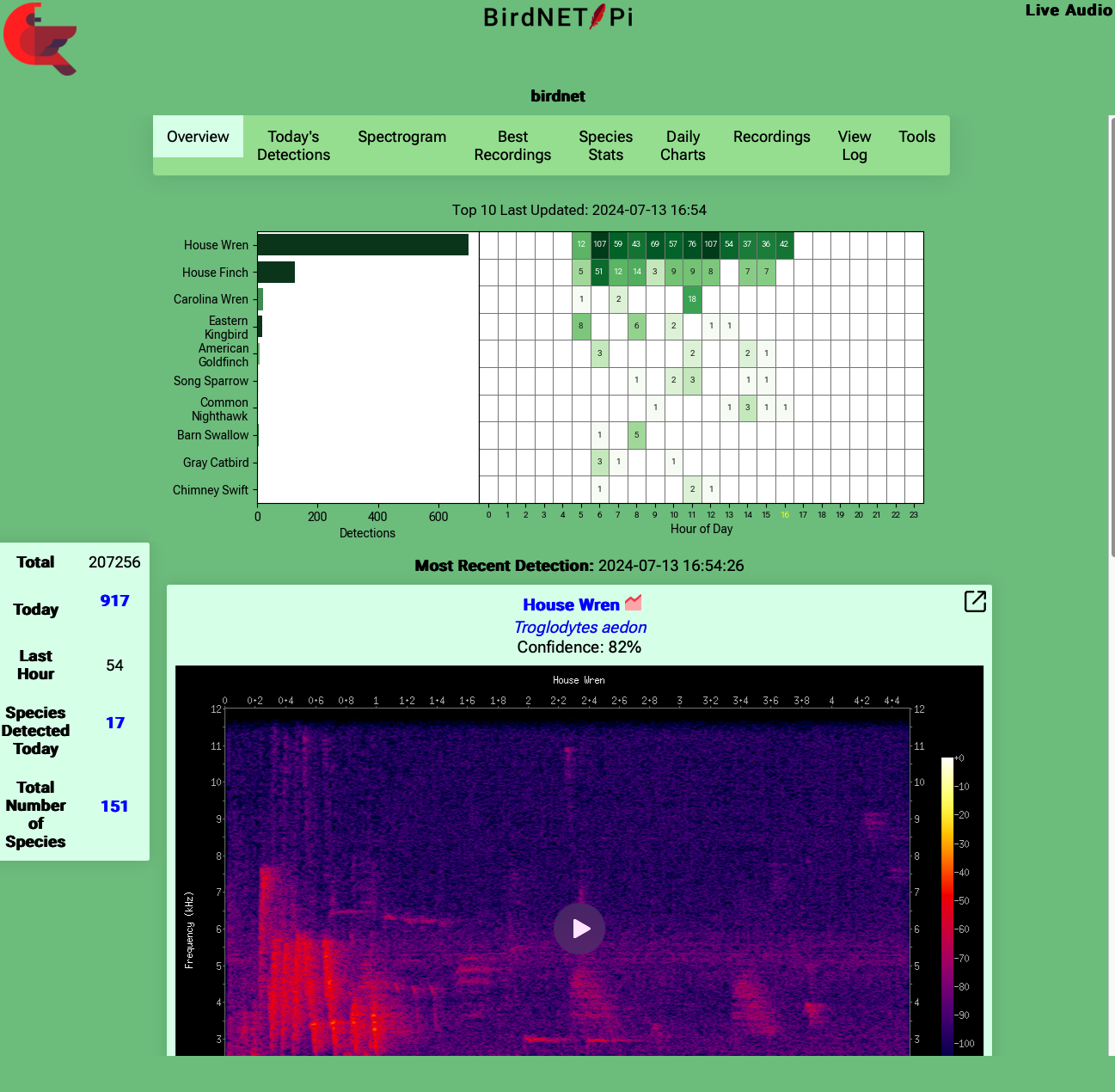The image size is (1115, 1092).
Task: Open the Recordings tab
Action: pos(771,137)
